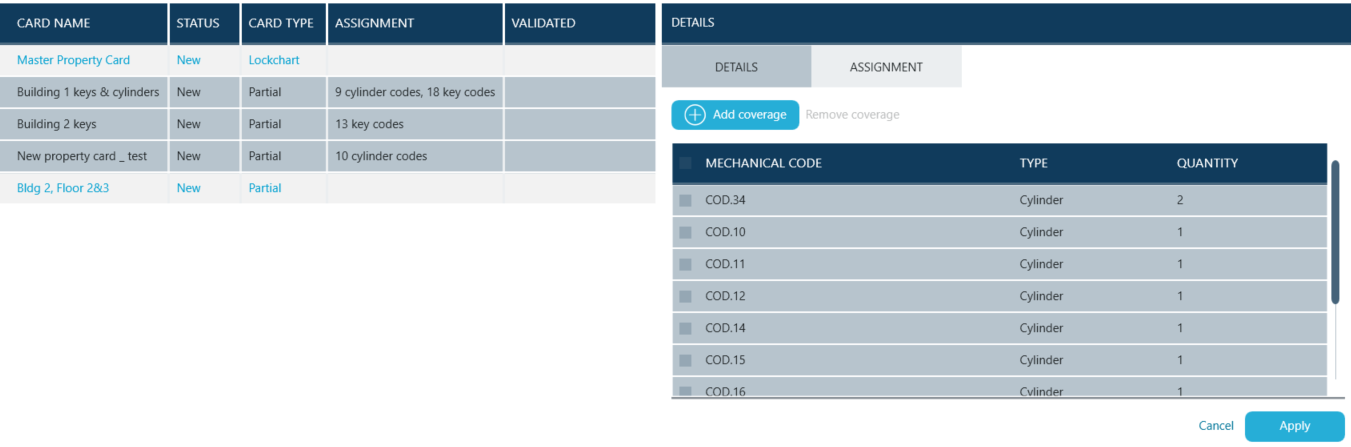
Task: Click the coverage list vertical scrollbar
Action: tap(1334, 230)
